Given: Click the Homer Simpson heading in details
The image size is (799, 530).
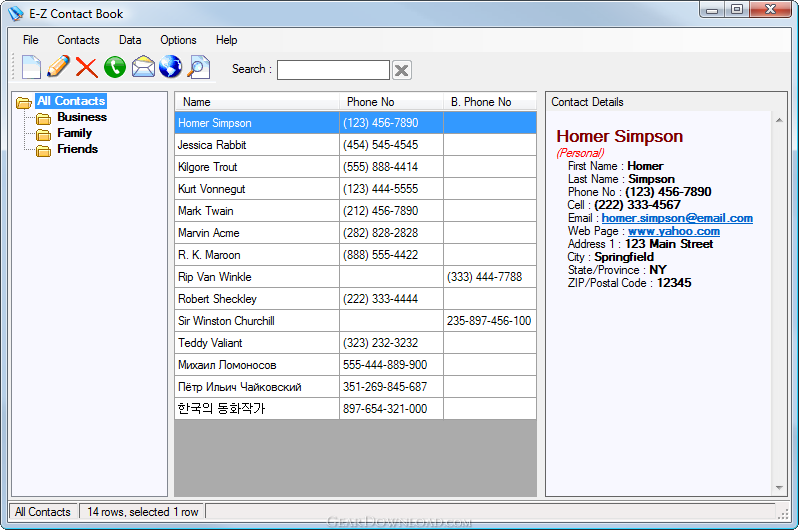Looking at the screenshot, I should click(x=619, y=136).
